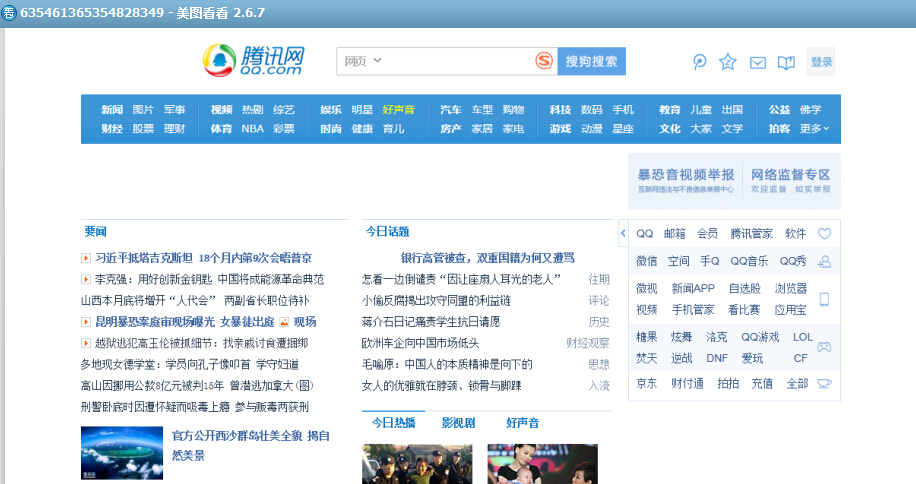Open the 西沙群岛 aerial photo thumbnail

[x=122, y=453]
